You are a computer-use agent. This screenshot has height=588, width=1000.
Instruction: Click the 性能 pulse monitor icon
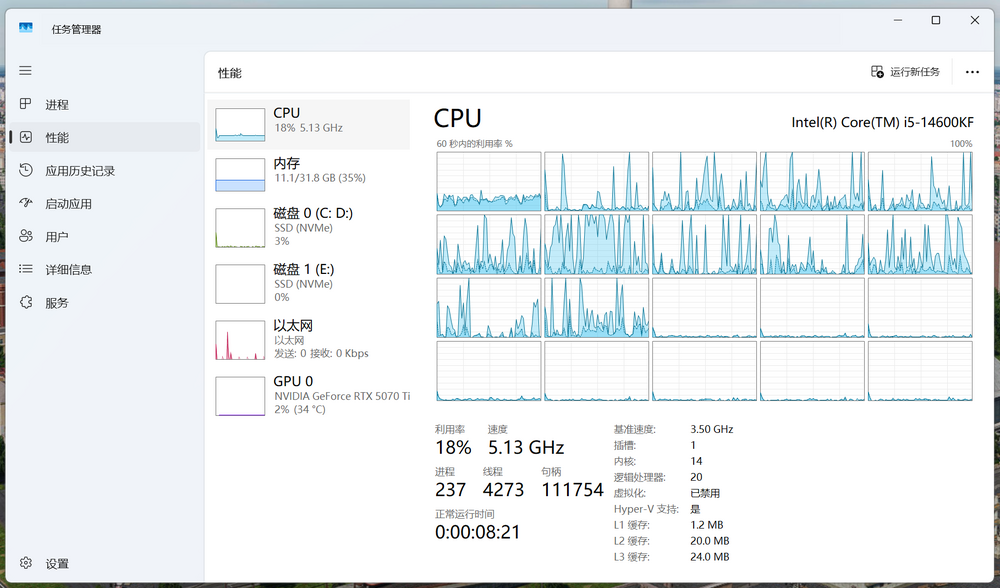(x=26, y=137)
